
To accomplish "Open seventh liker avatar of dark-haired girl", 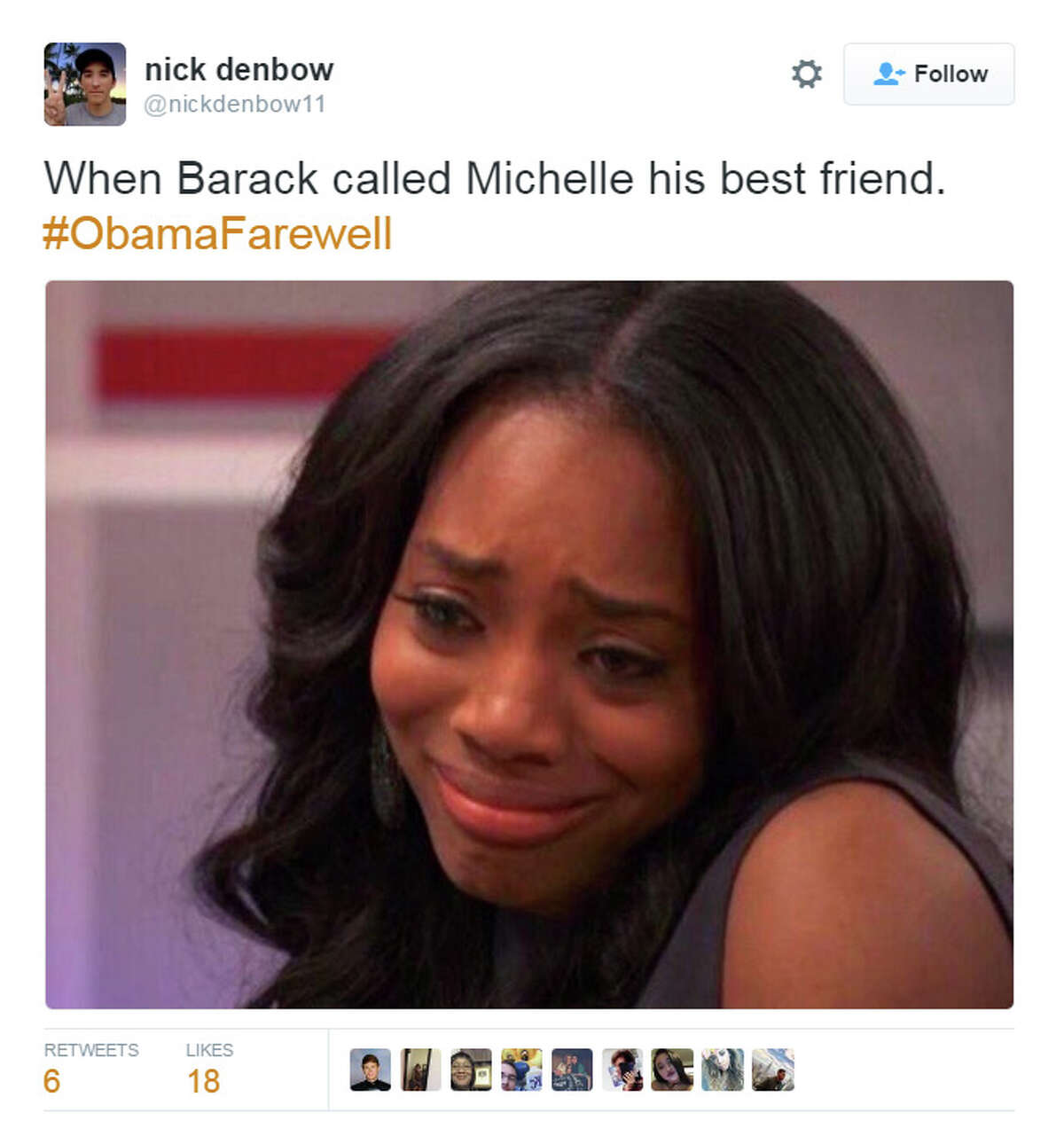I will point(672,1070).
